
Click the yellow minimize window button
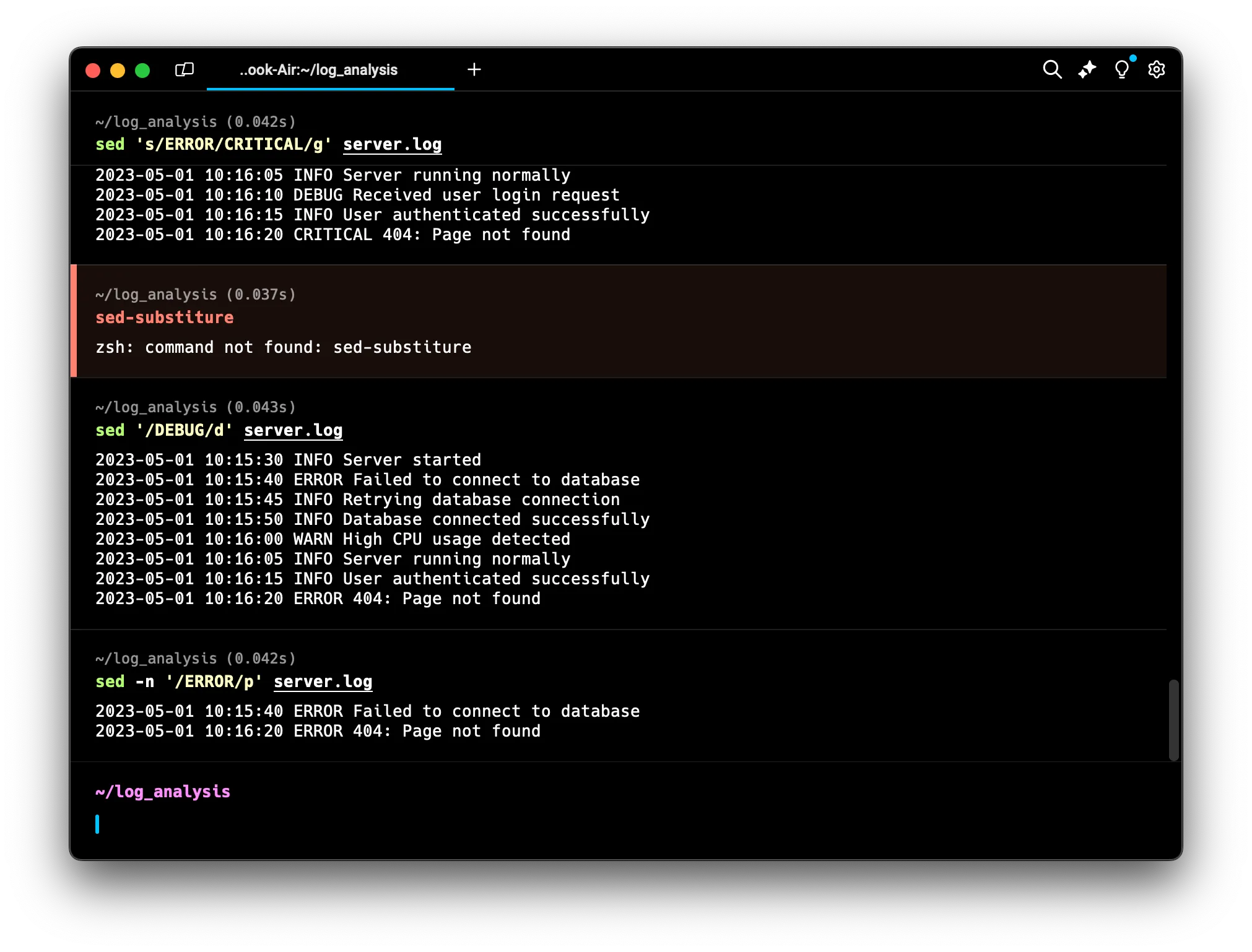pos(118,71)
